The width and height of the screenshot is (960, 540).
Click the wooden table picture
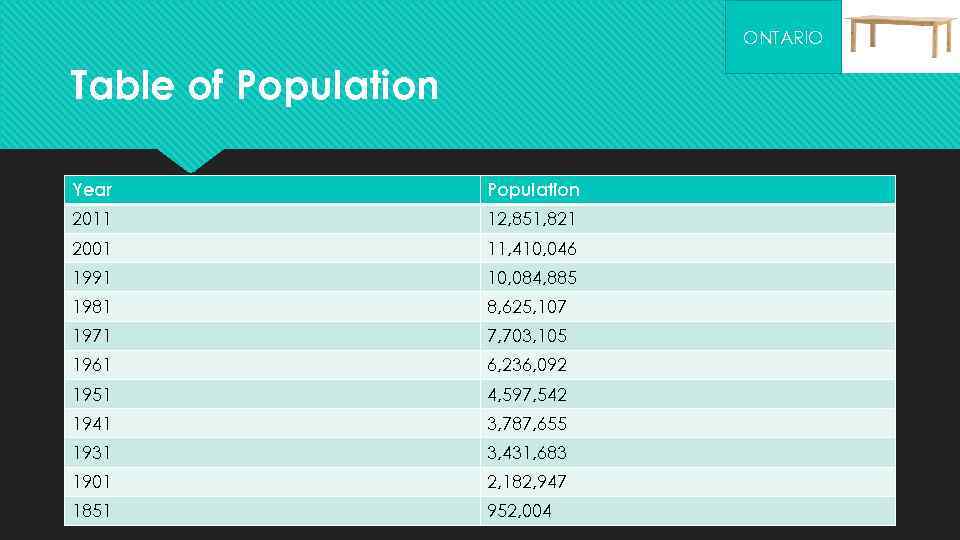click(x=900, y=35)
